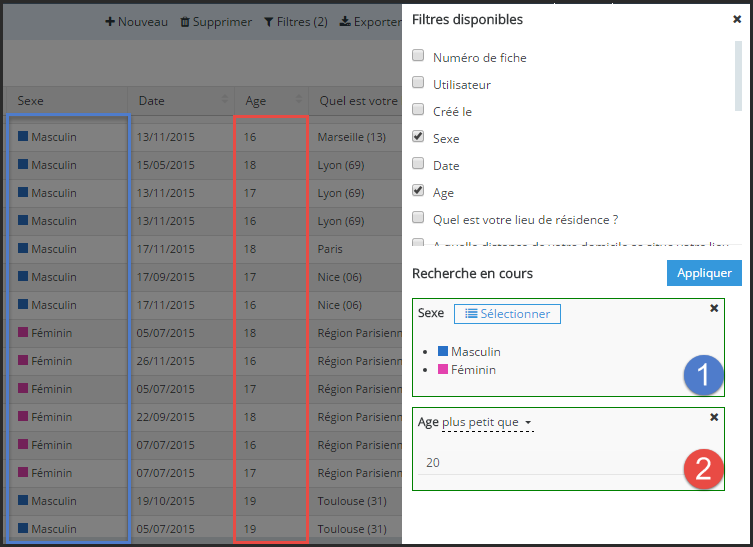
Task: Check the Utilisateur filter checkbox
Action: click(418, 82)
